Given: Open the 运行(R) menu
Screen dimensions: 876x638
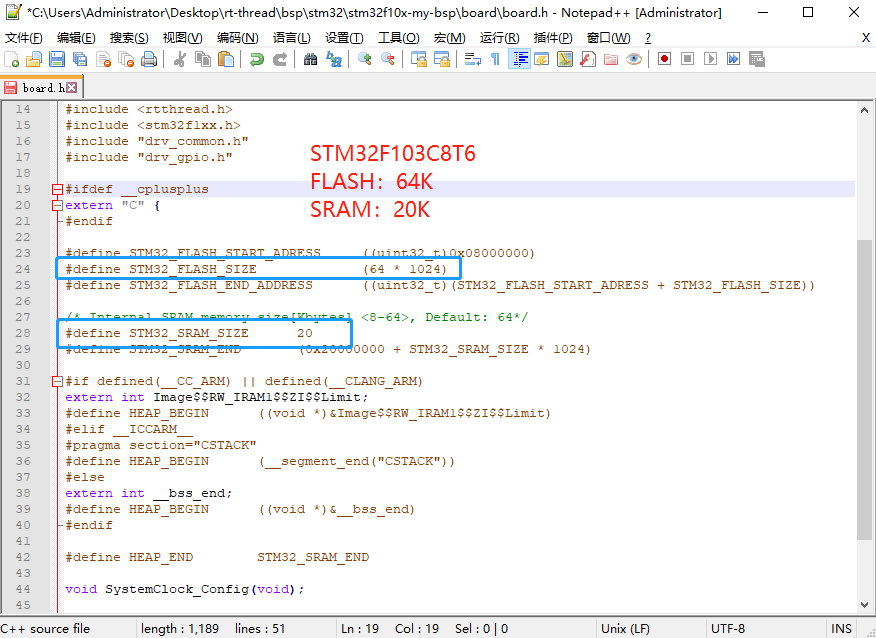Looking at the screenshot, I should 499,37.
